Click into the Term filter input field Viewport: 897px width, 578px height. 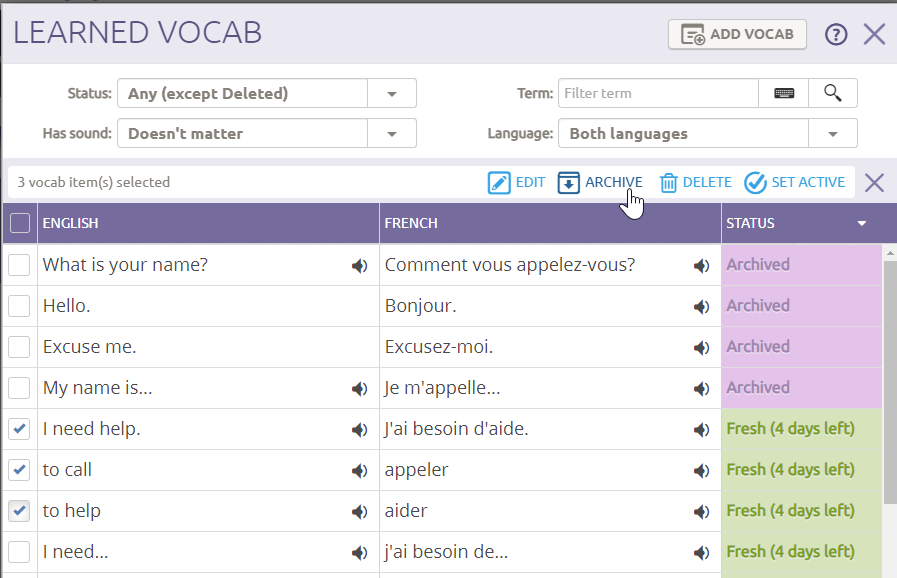click(x=658, y=93)
